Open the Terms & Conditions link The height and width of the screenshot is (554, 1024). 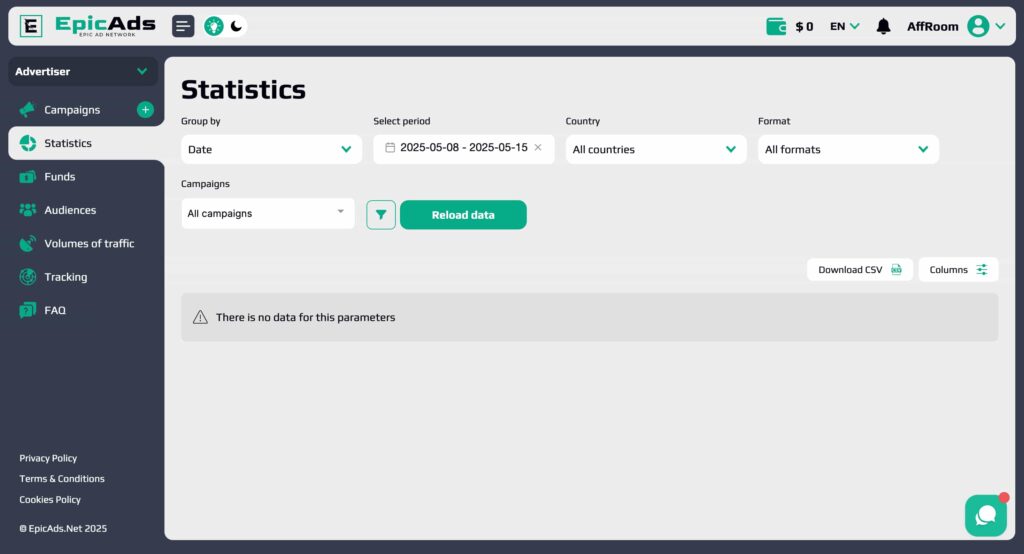(x=62, y=479)
